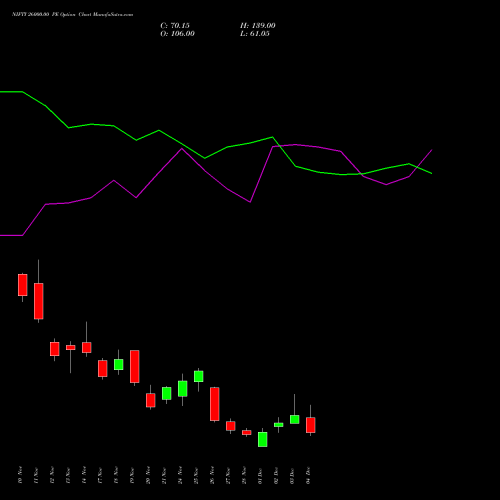Select the small red candlestick for 28 Nov

[247, 432]
